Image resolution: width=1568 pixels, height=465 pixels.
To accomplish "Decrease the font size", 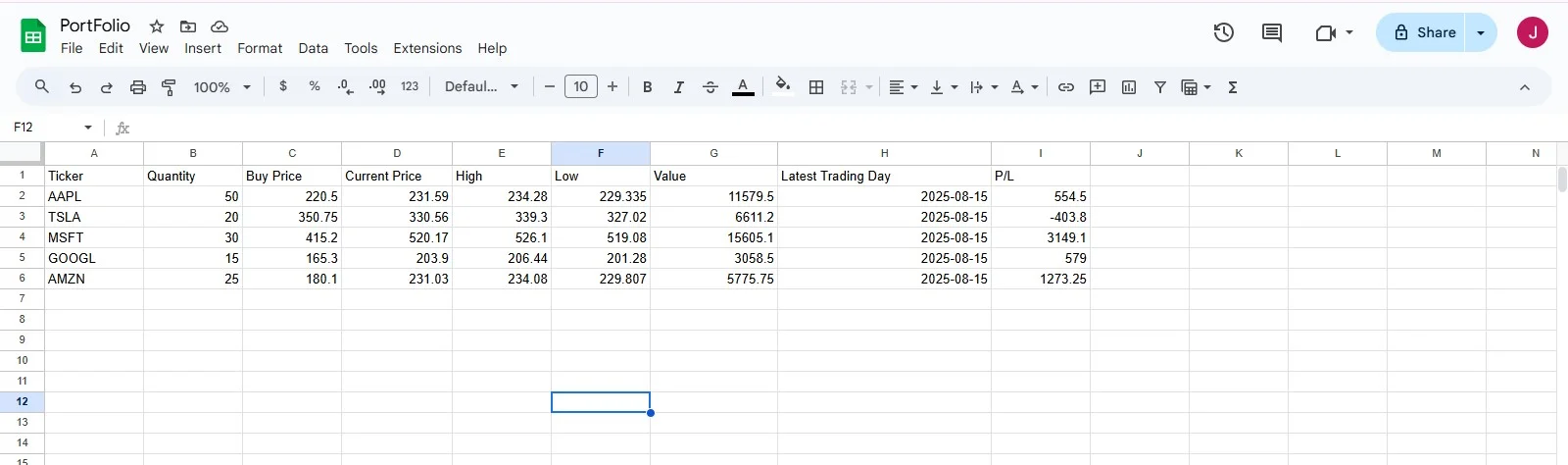I will click(x=550, y=87).
